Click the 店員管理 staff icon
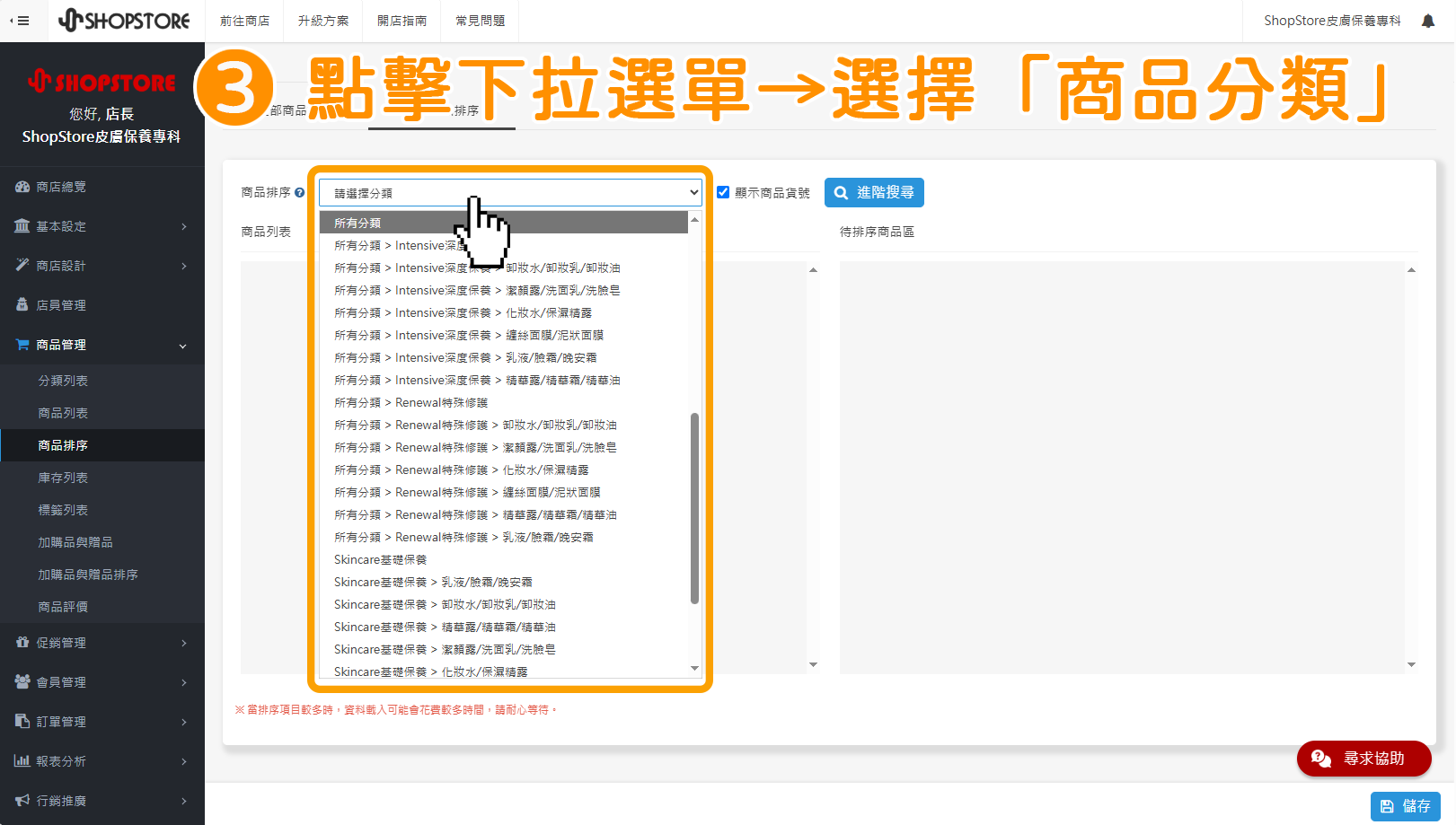 pyautogui.click(x=22, y=305)
